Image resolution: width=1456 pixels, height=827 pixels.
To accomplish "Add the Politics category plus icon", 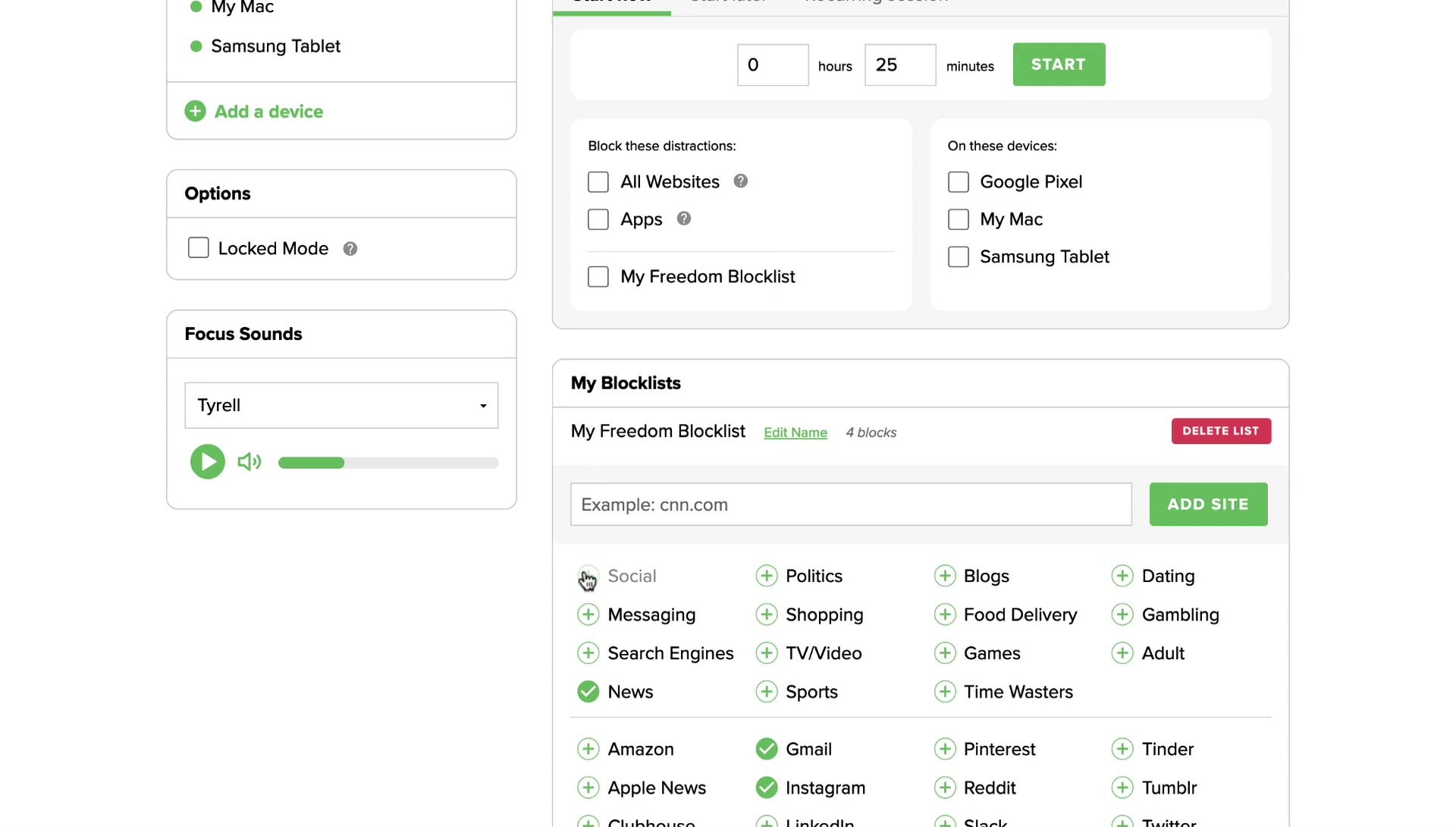I will 767,576.
